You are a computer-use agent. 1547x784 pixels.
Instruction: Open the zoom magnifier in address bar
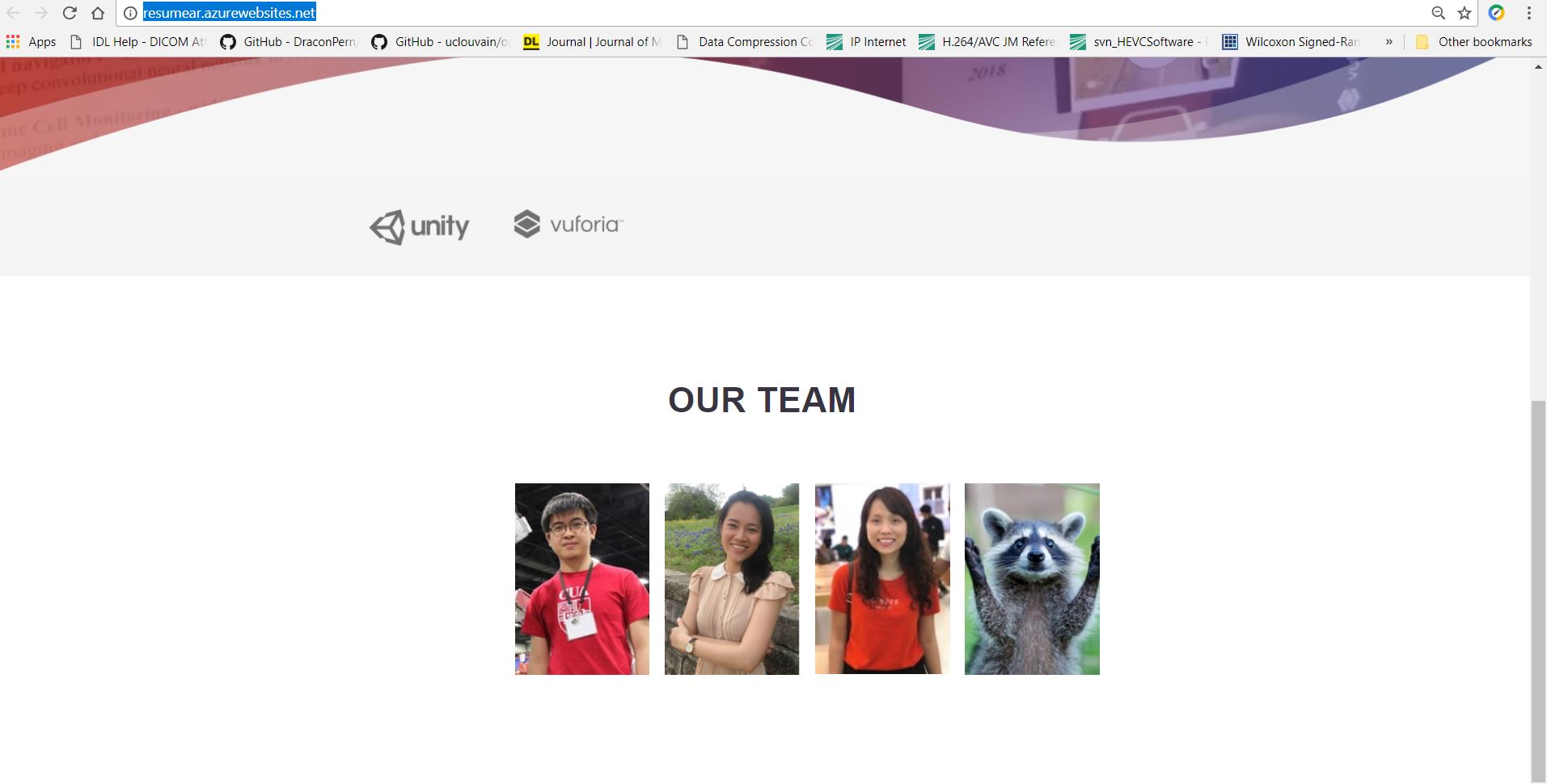coord(1438,13)
